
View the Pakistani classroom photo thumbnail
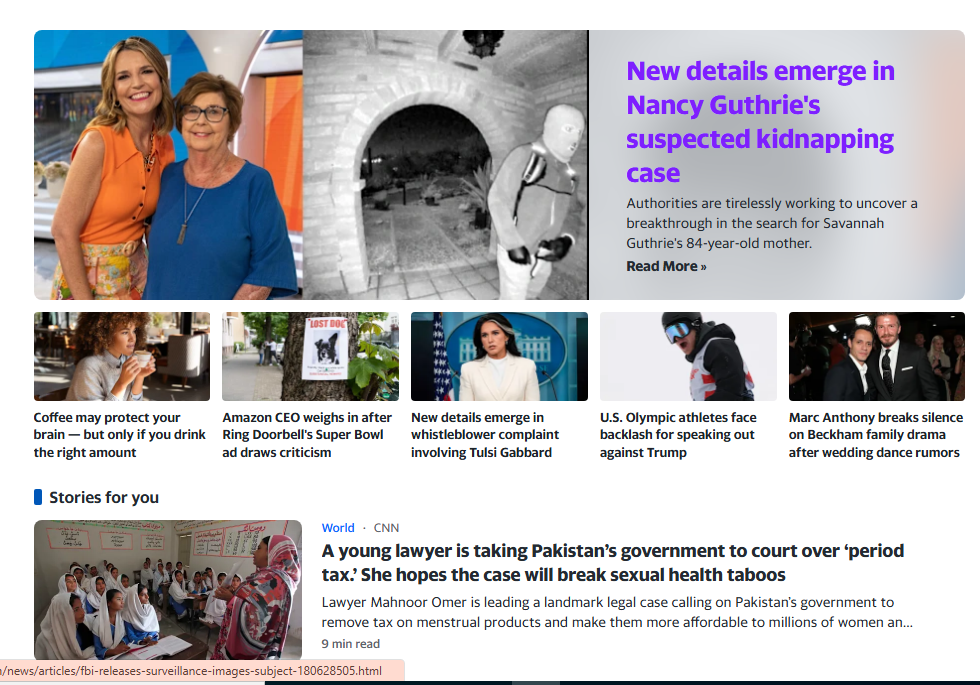168,590
